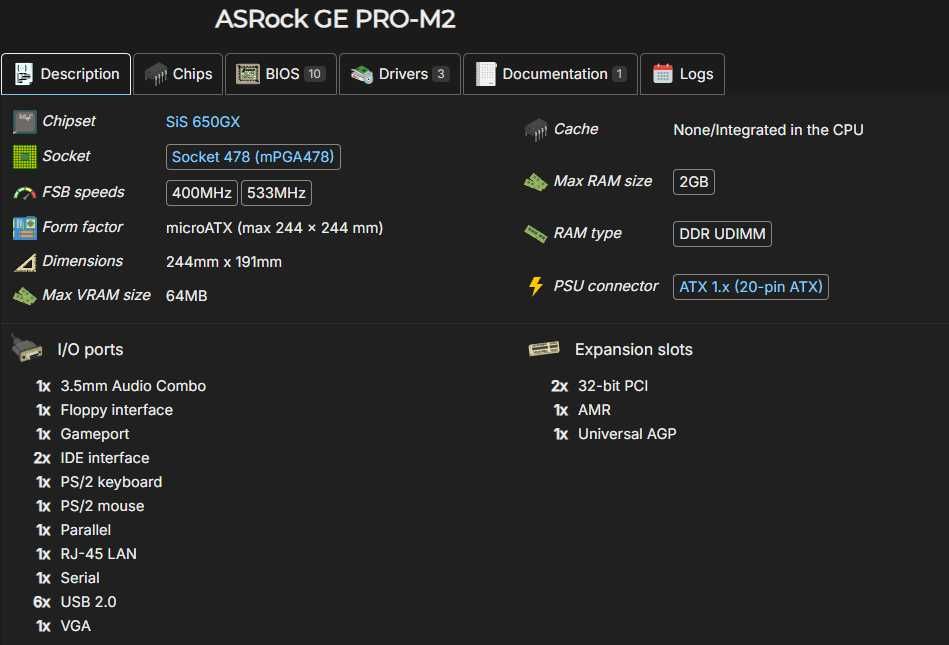Click the microATX form factor value
The height and width of the screenshot is (645, 949).
274,228
